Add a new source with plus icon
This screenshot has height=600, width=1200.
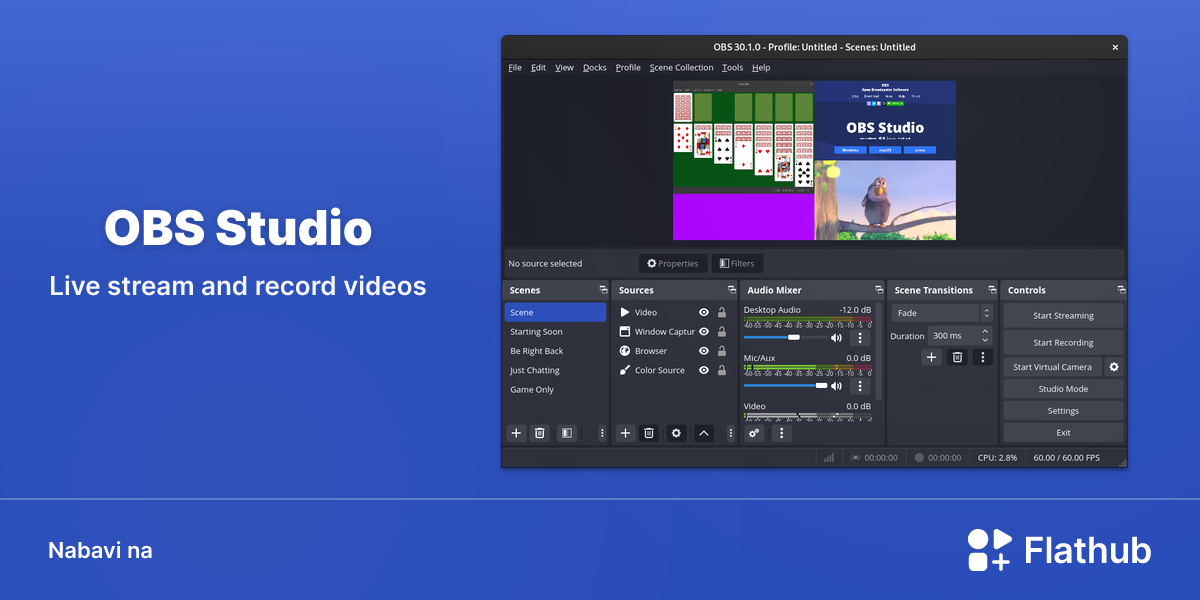click(x=625, y=433)
